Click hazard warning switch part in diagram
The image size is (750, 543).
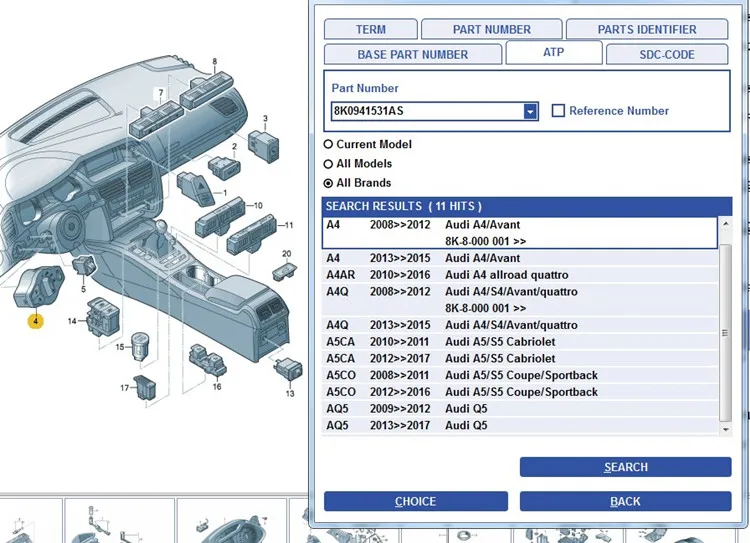click(x=196, y=189)
